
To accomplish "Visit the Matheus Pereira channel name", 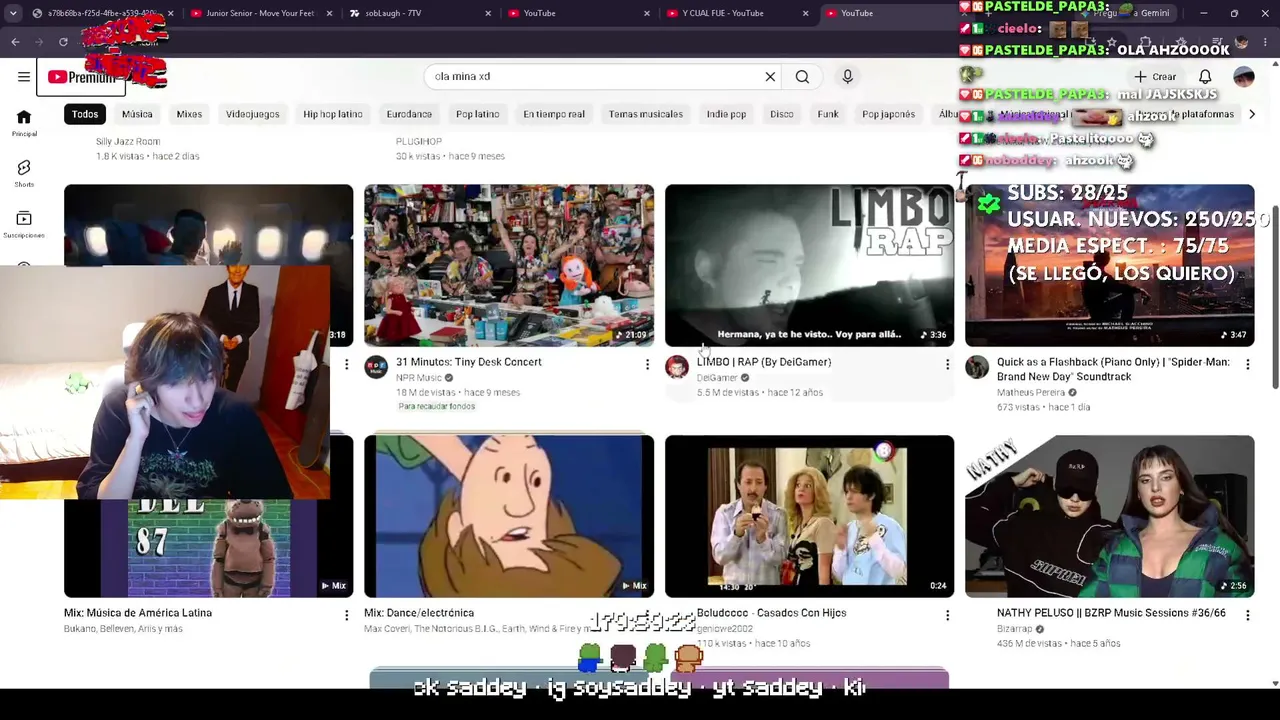I will pyautogui.click(x=1031, y=393).
